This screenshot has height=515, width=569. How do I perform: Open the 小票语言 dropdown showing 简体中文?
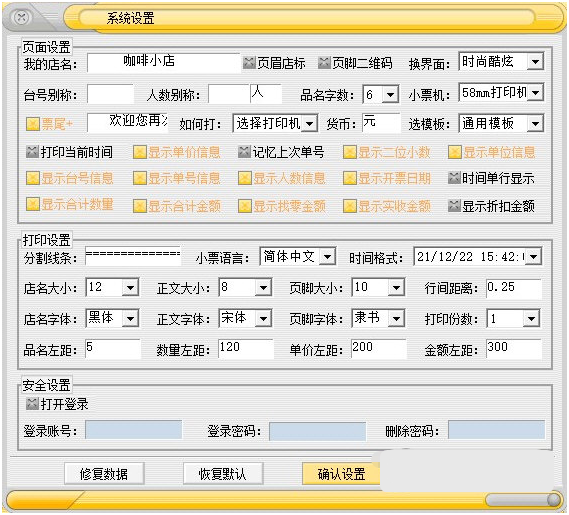point(298,257)
